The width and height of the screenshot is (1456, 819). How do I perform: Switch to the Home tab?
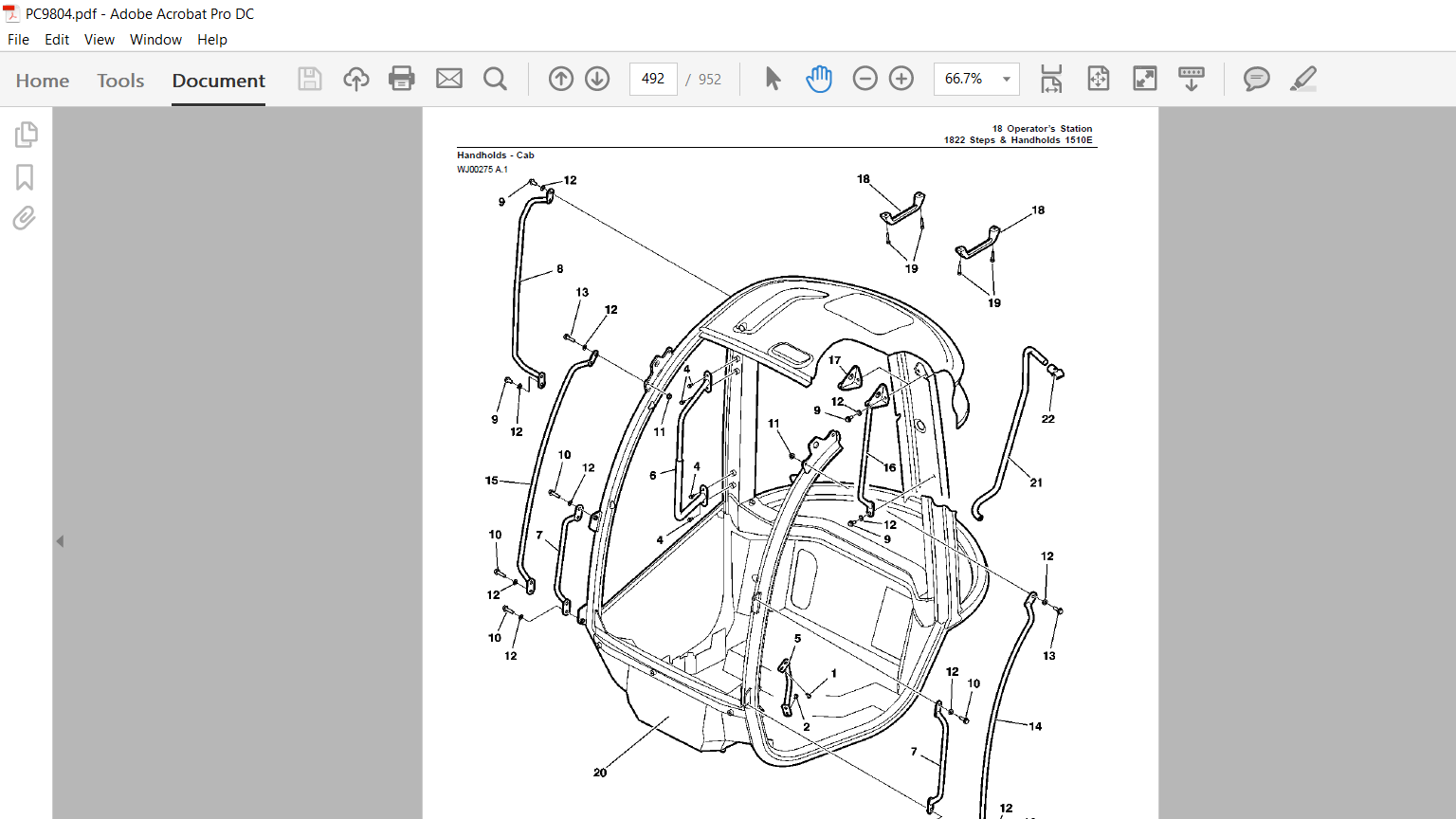pyautogui.click(x=43, y=81)
